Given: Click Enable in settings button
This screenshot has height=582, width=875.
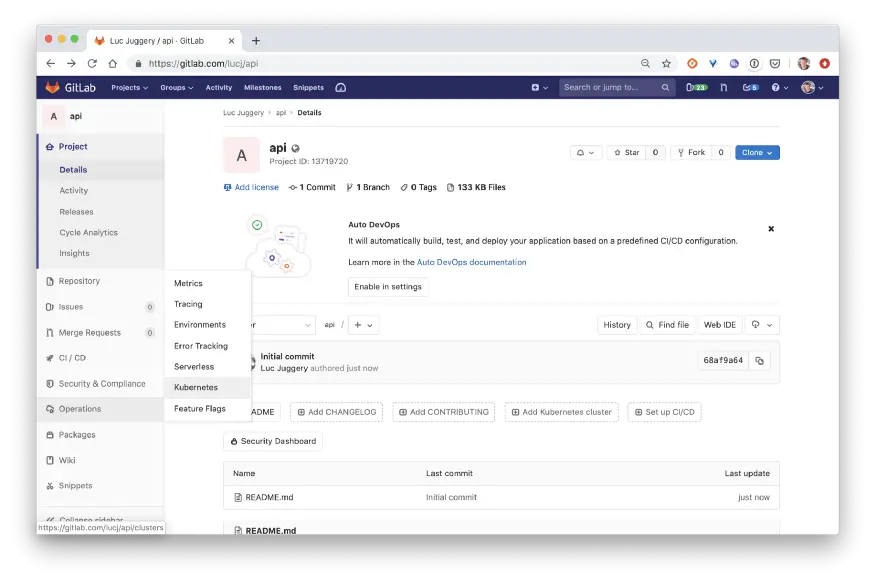Looking at the screenshot, I should click(388, 287).
